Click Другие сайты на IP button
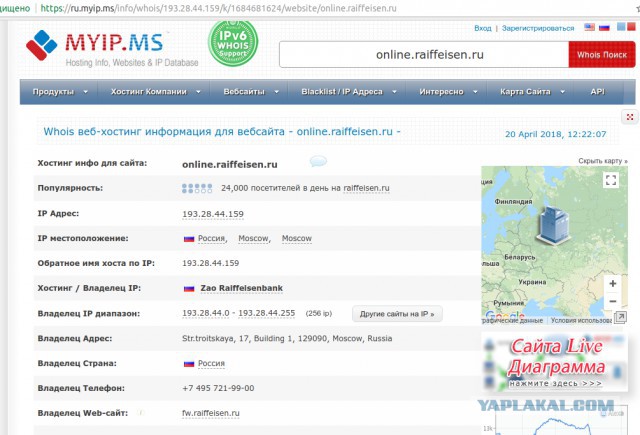The height and width of the screenshot is (435, 640). pyautogui.click(x=397, y=314)
